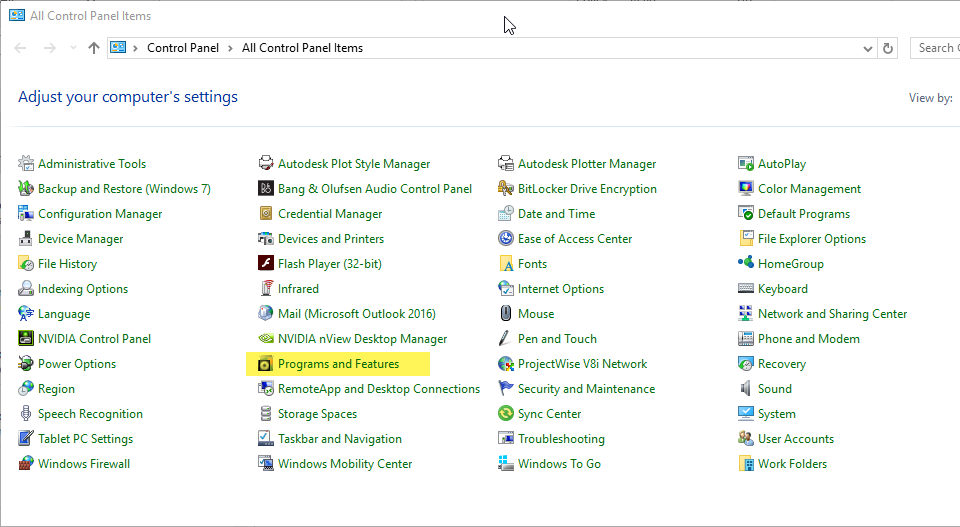Click the Bang & Olufsen icon
The image size is (960, 527).
pos(266,189)
